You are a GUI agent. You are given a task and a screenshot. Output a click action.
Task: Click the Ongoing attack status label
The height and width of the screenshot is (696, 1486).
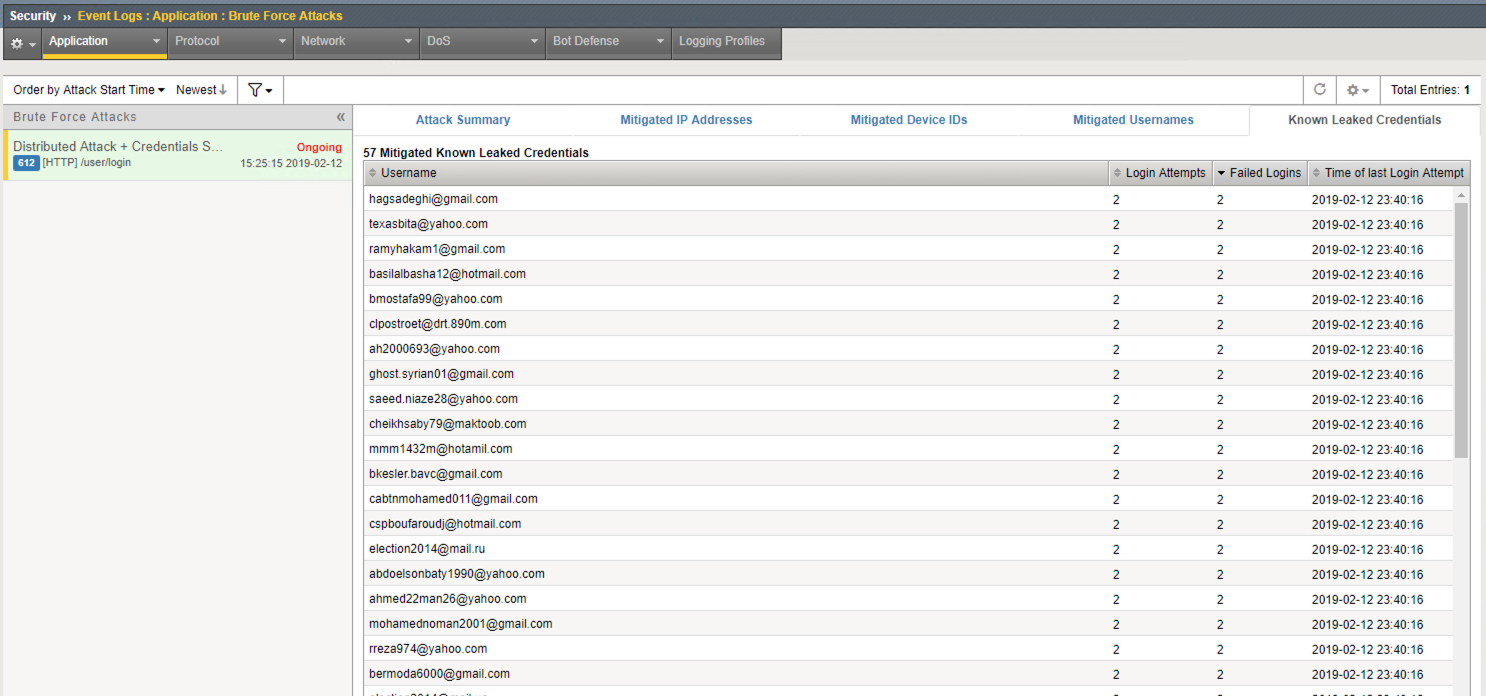pos(319,147)
